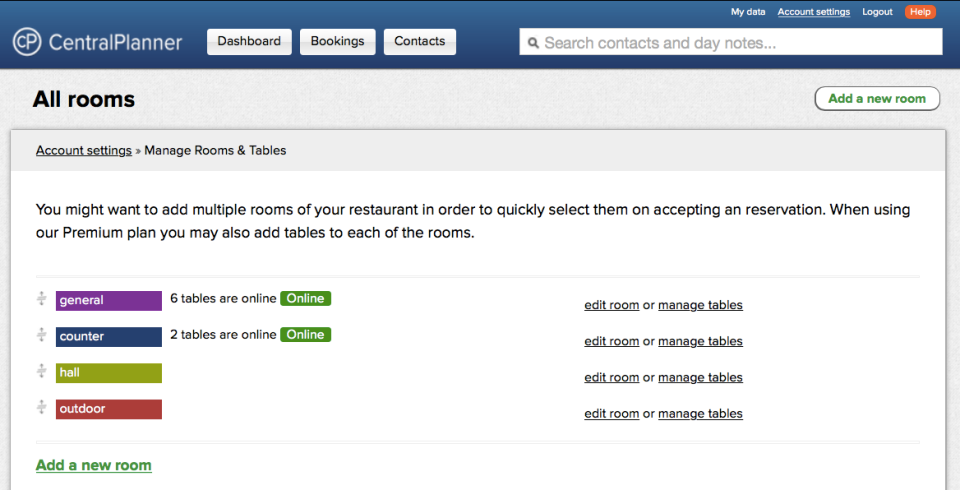Viewport: 960px width, 490px height.
Task: Click the CentralPlanner logo icon
Action: pos(27,42)
